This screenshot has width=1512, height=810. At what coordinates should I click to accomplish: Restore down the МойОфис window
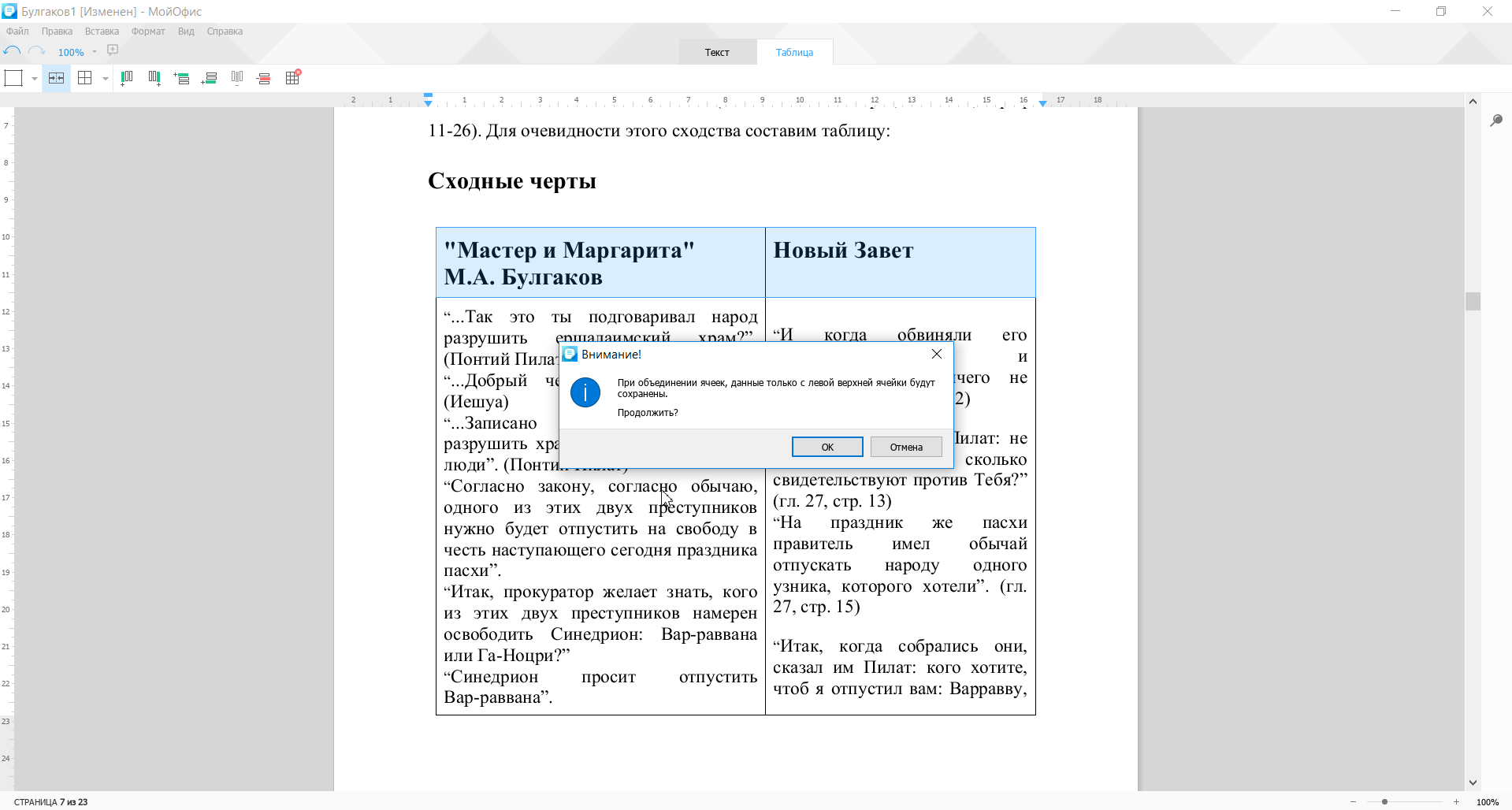pyautogui.click(x=1441, y=11)
